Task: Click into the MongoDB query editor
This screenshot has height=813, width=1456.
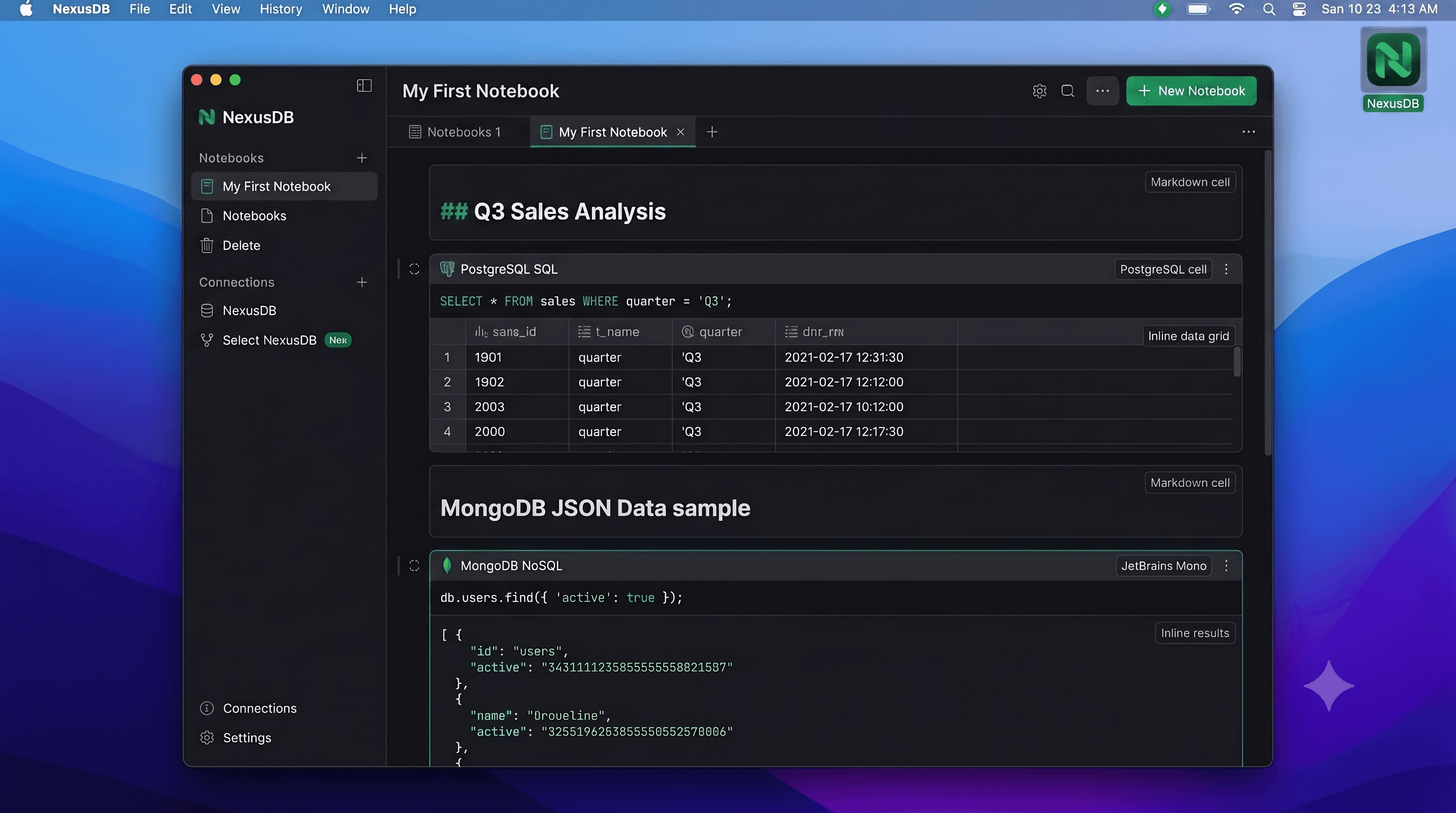Action: [x=835, y=598]
